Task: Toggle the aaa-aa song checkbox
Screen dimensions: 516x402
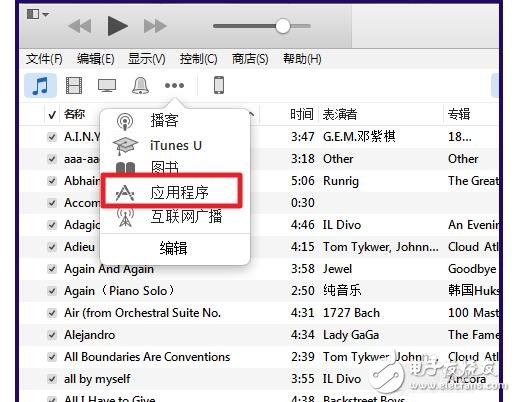Action: pos(52,159)
